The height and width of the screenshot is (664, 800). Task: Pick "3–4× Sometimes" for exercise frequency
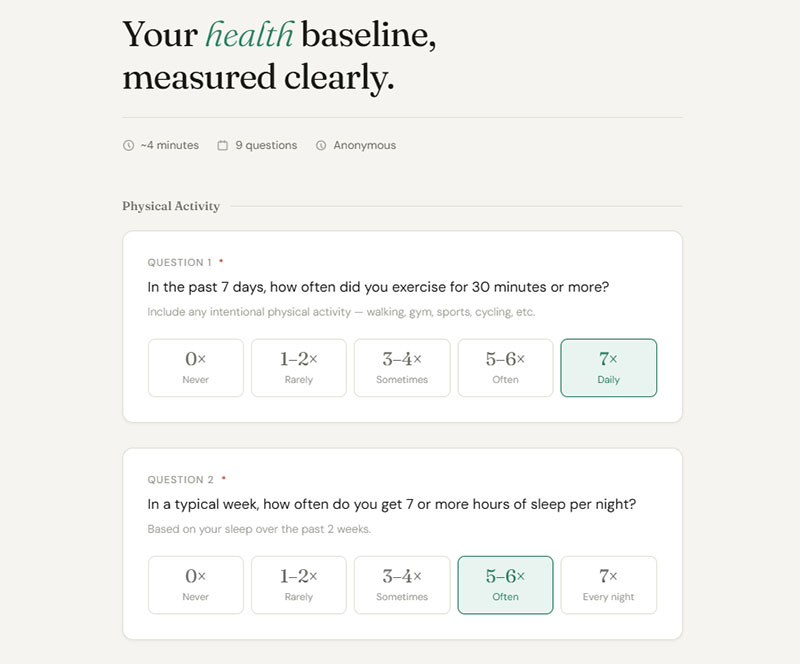402,368
